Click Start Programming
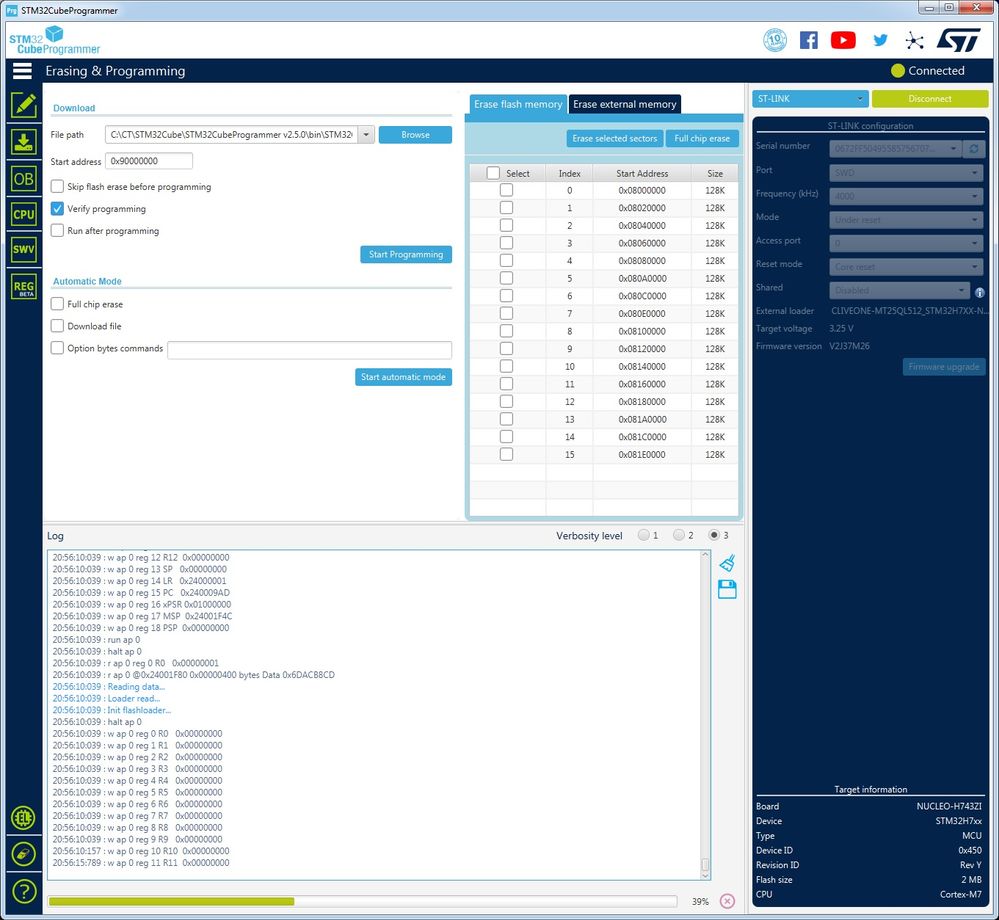 point(406,254)
